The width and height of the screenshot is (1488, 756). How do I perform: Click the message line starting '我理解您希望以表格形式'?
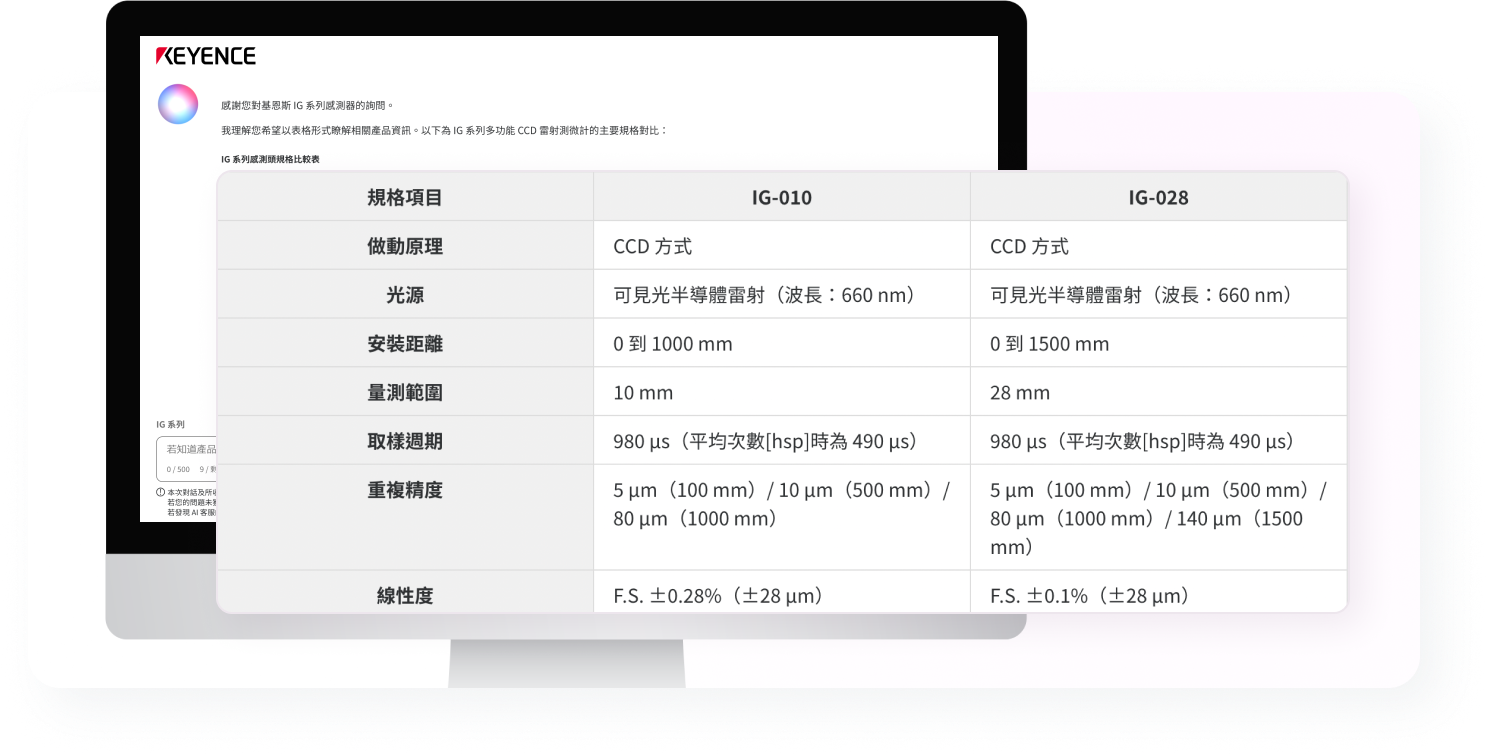(444, 131)
